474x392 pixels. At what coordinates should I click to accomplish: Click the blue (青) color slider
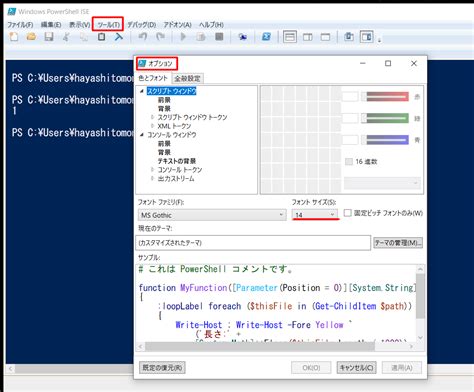pyautogui.click(x=386, y=140)
